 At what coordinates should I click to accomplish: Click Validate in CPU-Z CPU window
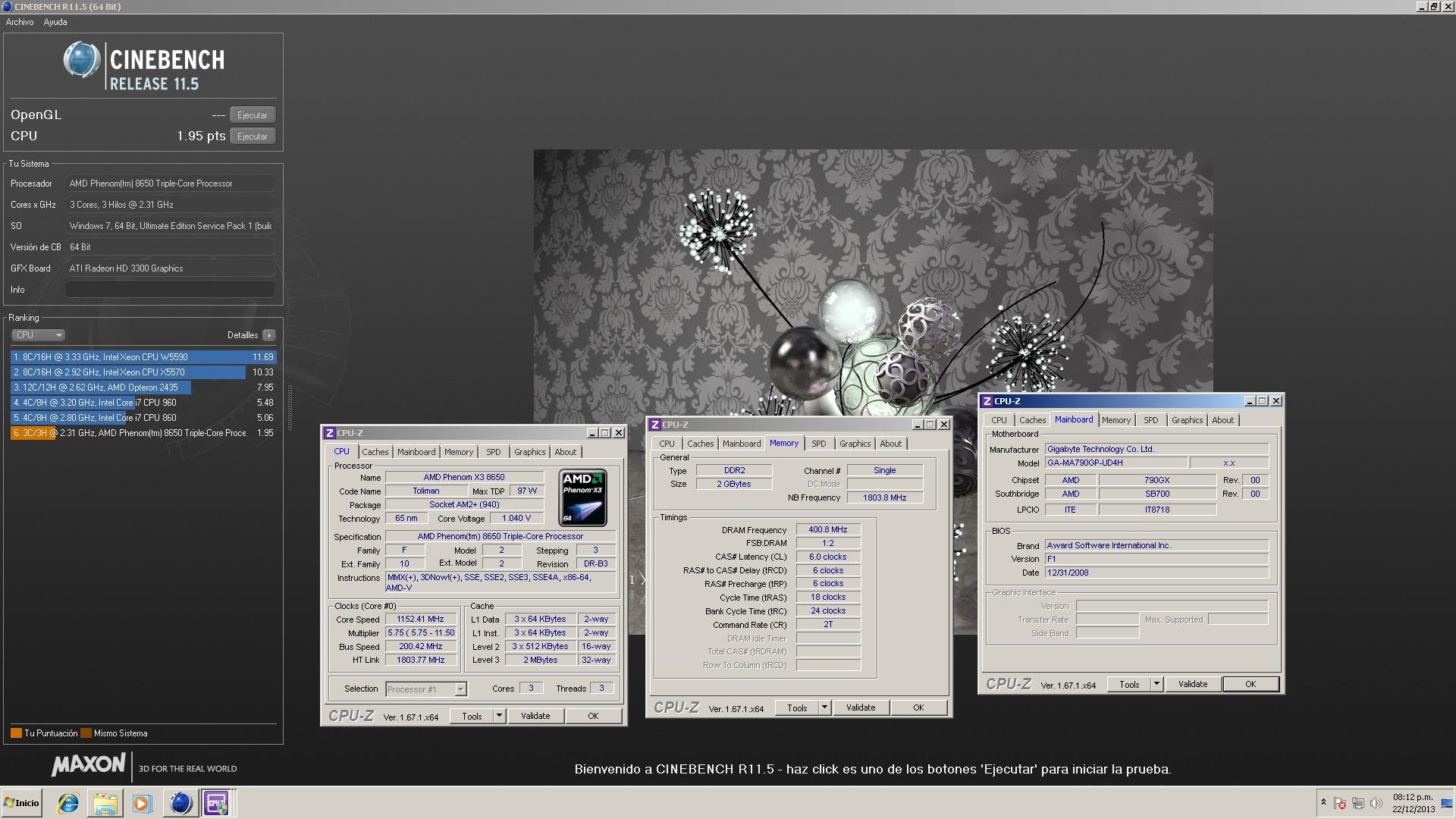pos(535,716)
